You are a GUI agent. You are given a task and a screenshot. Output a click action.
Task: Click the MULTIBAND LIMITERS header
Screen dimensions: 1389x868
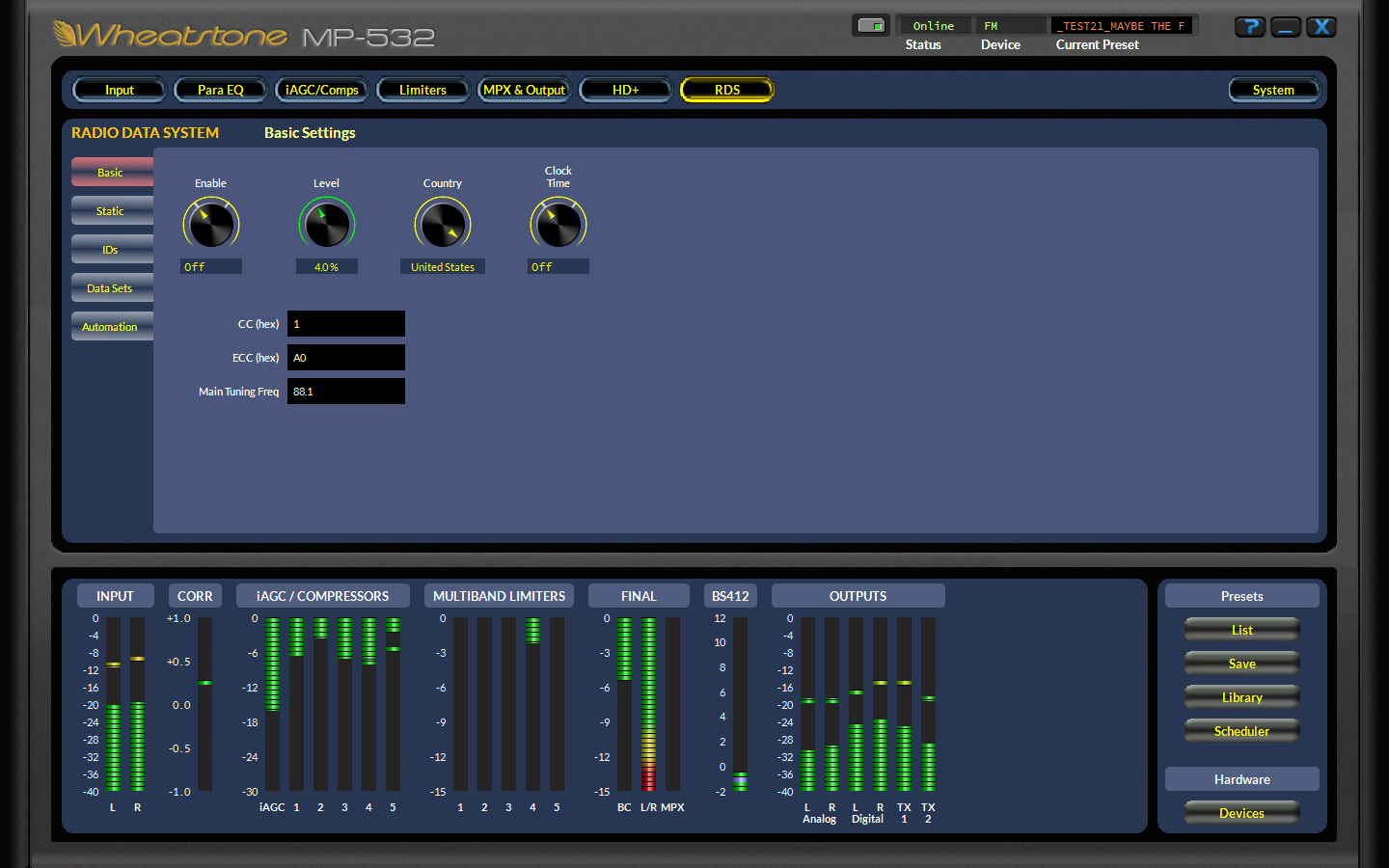(500, 596)
